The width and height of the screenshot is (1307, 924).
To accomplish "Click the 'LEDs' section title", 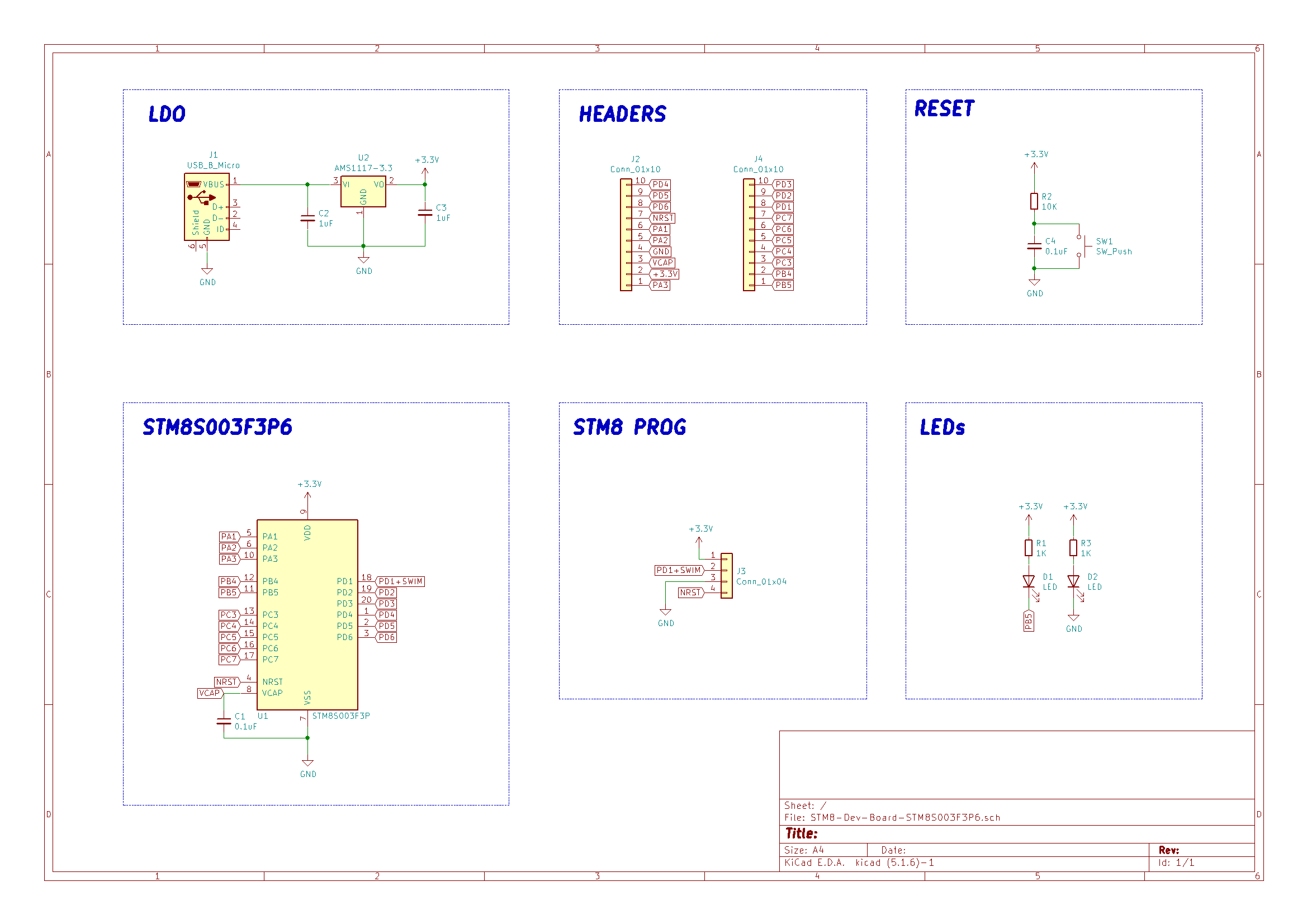I will [x=942, y=427].
